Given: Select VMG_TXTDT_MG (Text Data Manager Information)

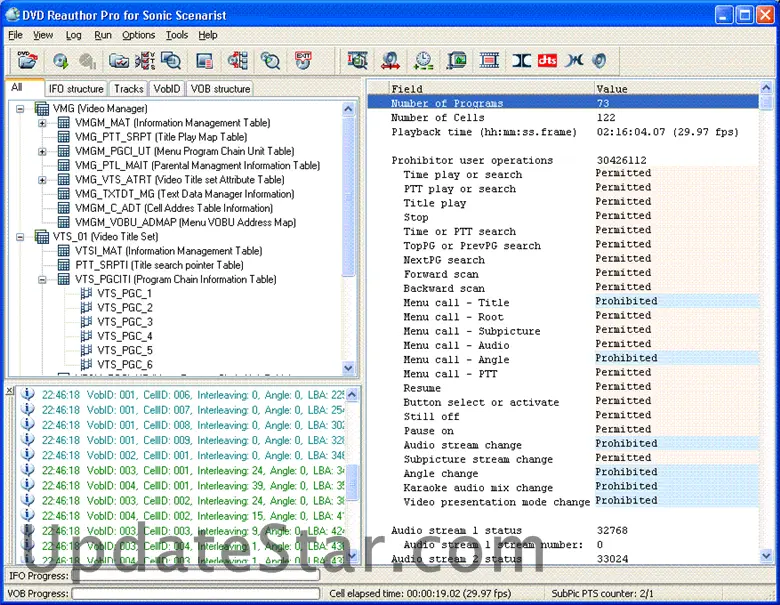Looking at the screenshot, I should tap(185, 194).
